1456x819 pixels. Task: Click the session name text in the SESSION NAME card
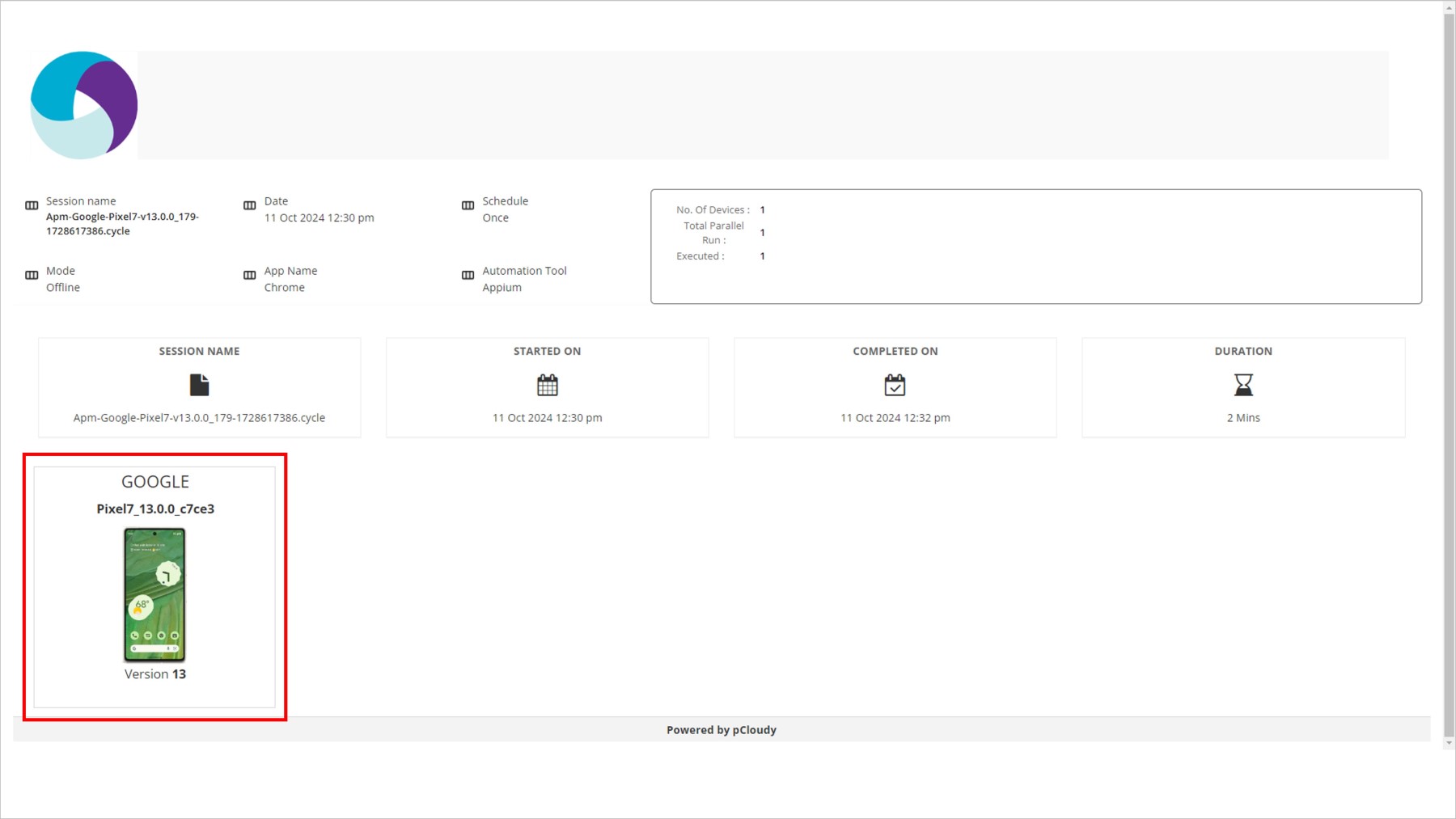tap(199, 418)
